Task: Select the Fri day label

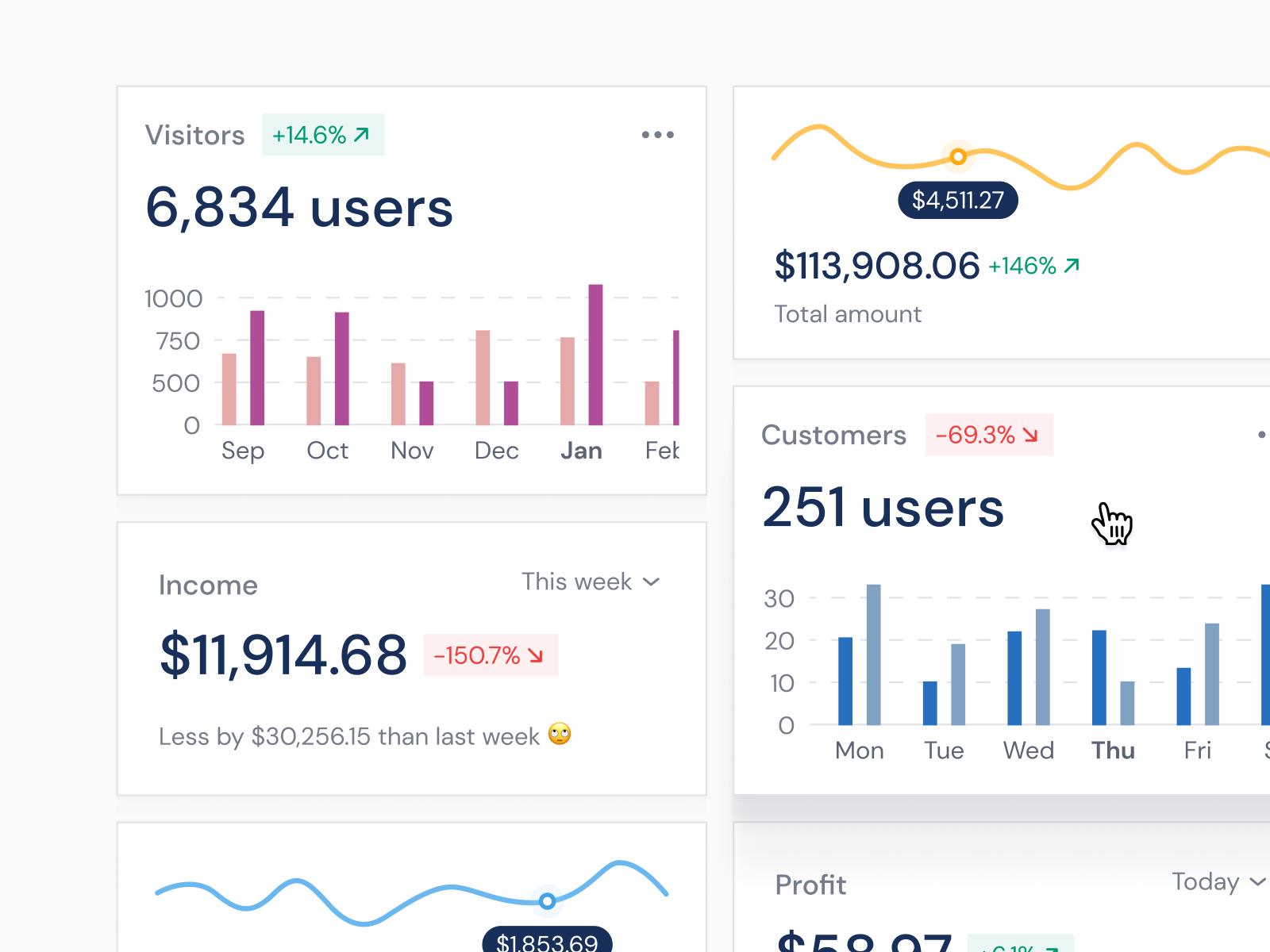Action: click(1198, 750)
